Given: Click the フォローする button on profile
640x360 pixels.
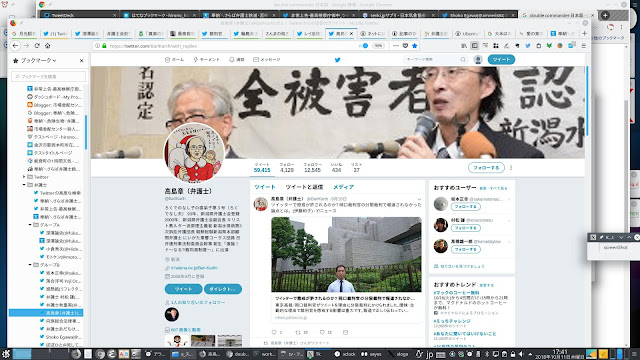Looking at the screenshot, I should pyautogui.click(x=487, y=168).
